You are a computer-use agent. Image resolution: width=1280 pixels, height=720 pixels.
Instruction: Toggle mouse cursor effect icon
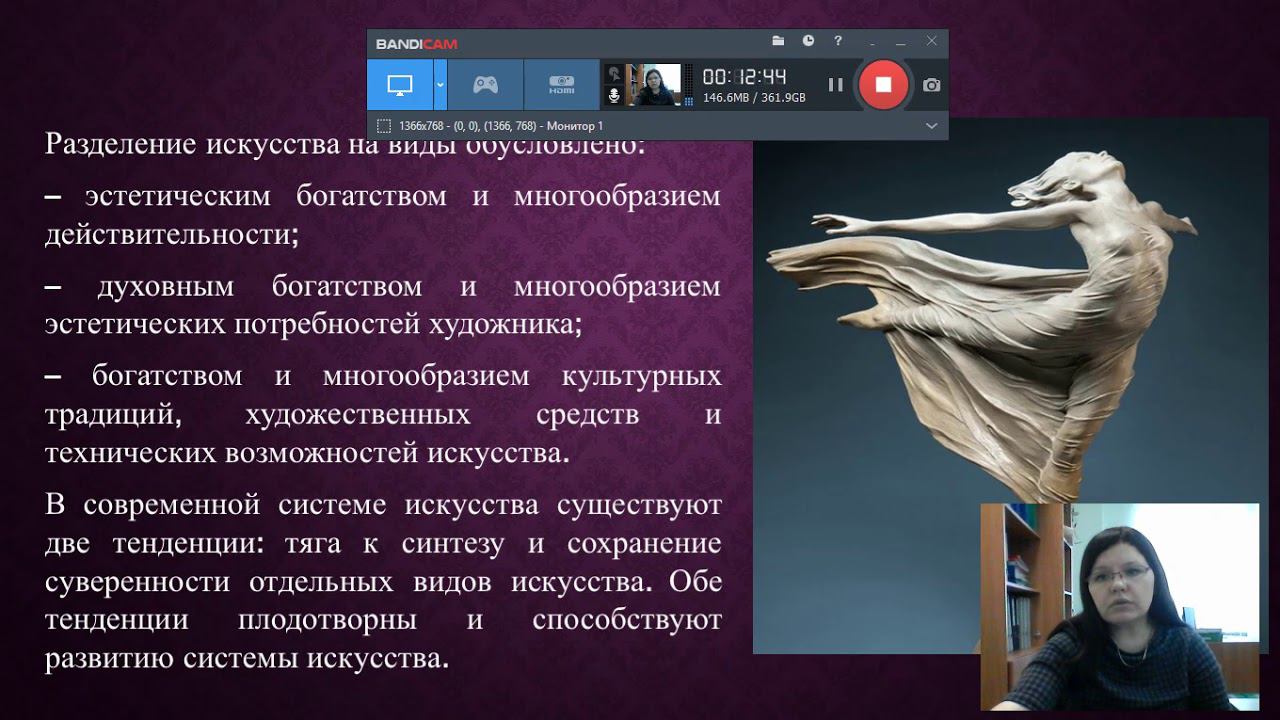click(614, 73)
